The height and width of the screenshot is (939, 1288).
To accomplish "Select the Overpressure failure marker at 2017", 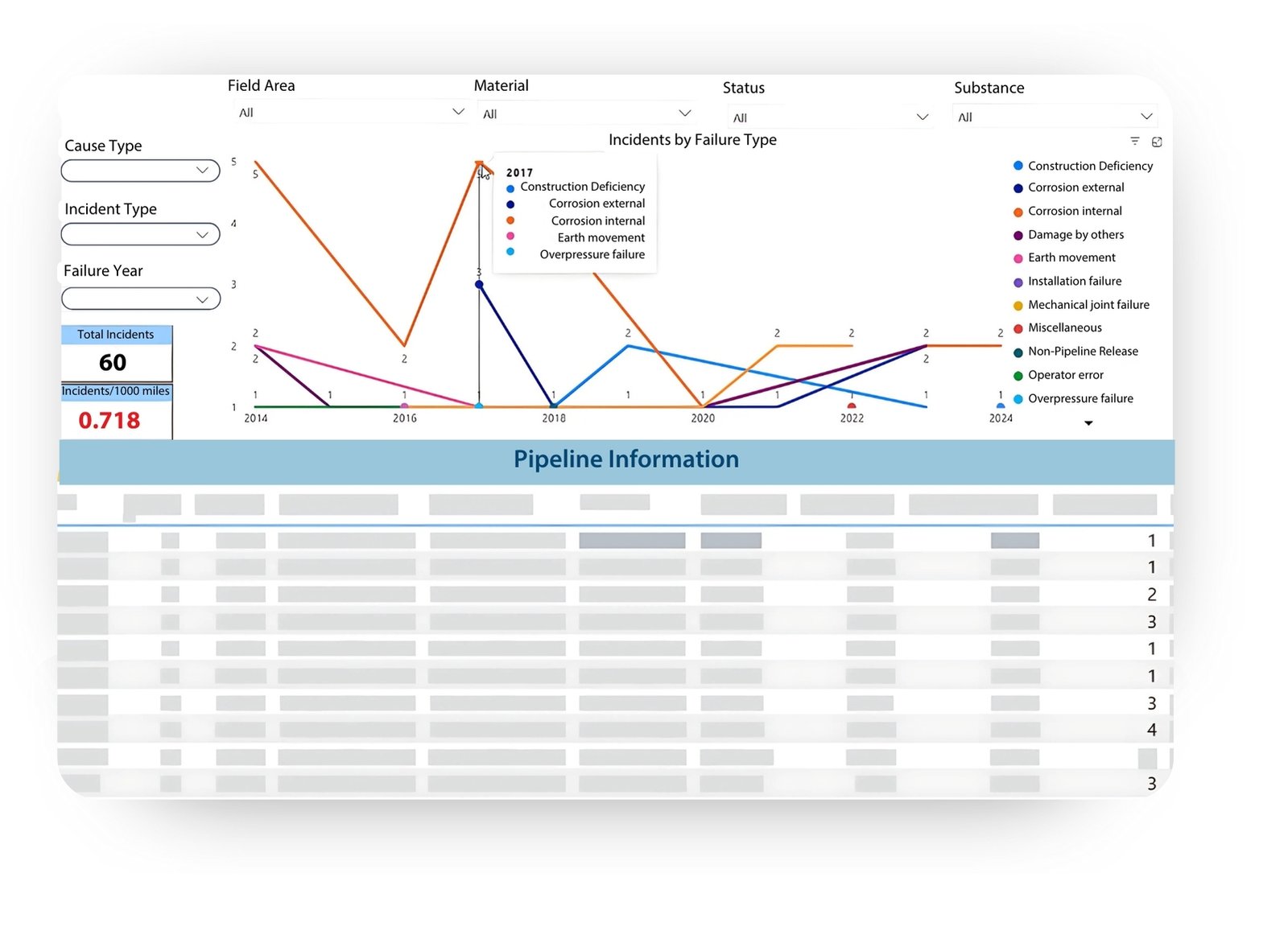I will (x=479, y=406).
